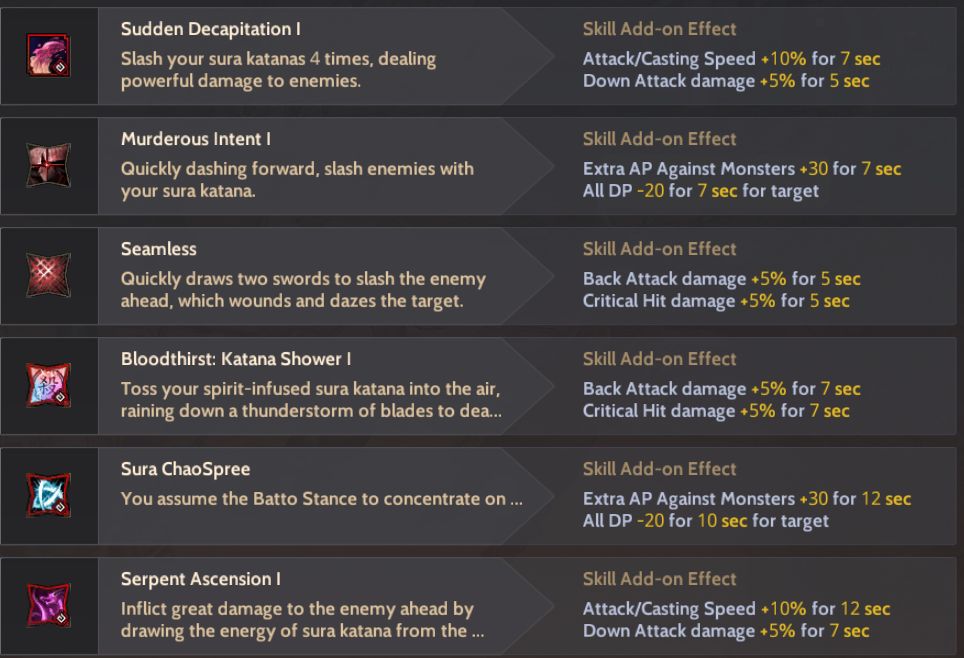Select the Skill Add-on Effect header for Seamless

tap(660, 249)
